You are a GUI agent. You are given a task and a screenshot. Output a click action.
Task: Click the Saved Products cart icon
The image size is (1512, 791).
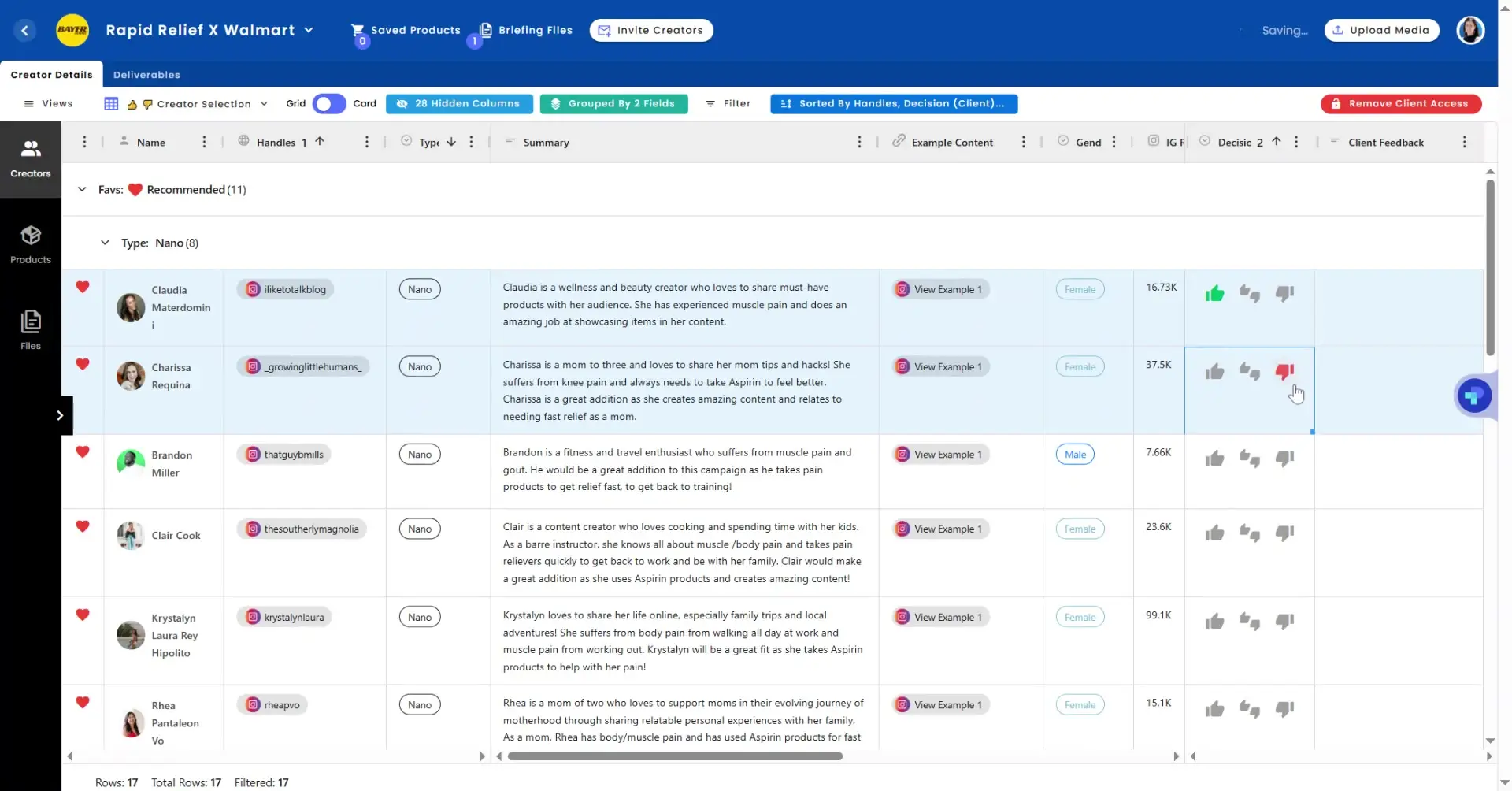359,29
